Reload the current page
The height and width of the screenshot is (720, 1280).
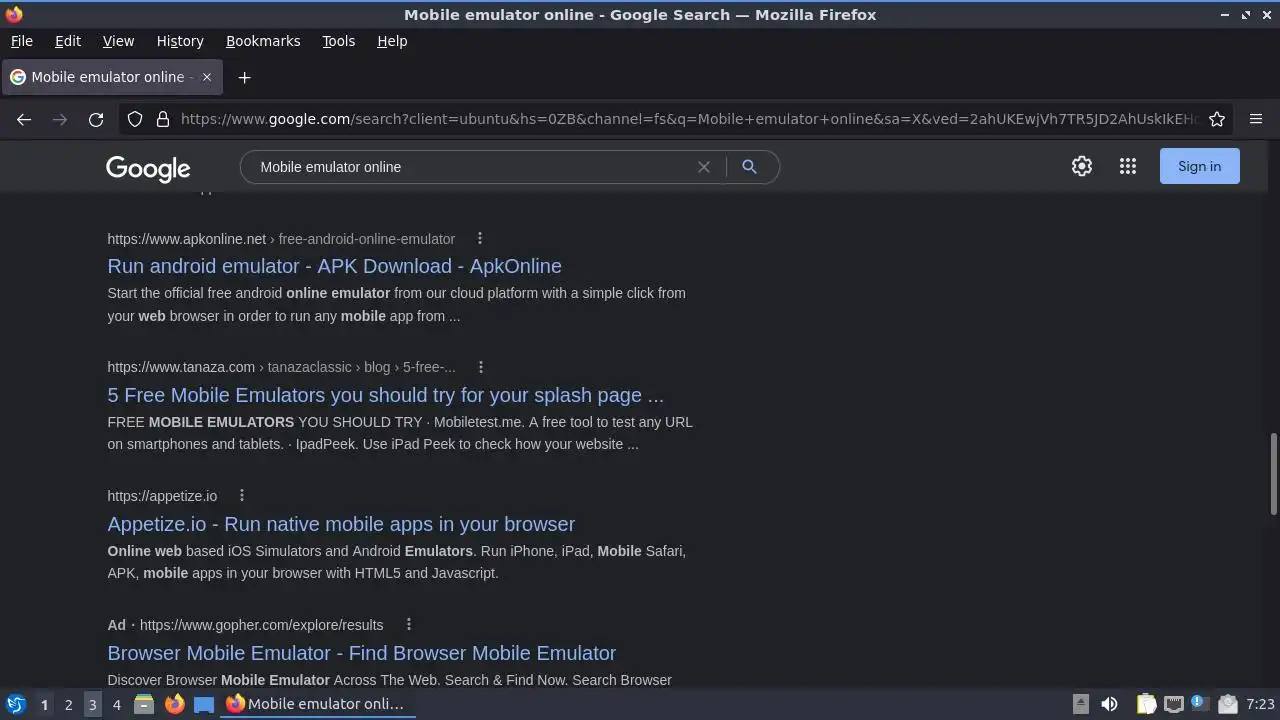pyautogui.click(x=96, y=119)
